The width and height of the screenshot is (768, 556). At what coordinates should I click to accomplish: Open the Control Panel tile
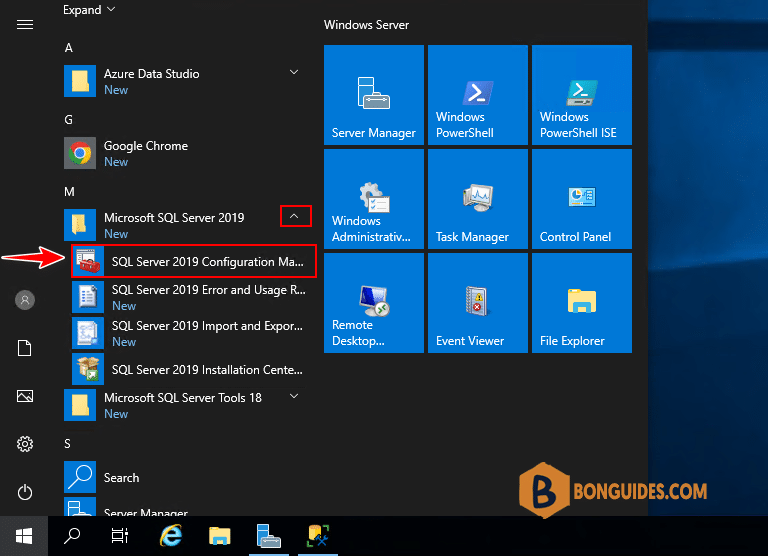coord(582,199)
